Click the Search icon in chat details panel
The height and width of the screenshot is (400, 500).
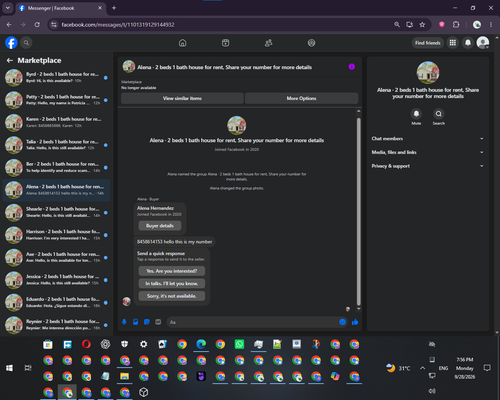[439, 114]
